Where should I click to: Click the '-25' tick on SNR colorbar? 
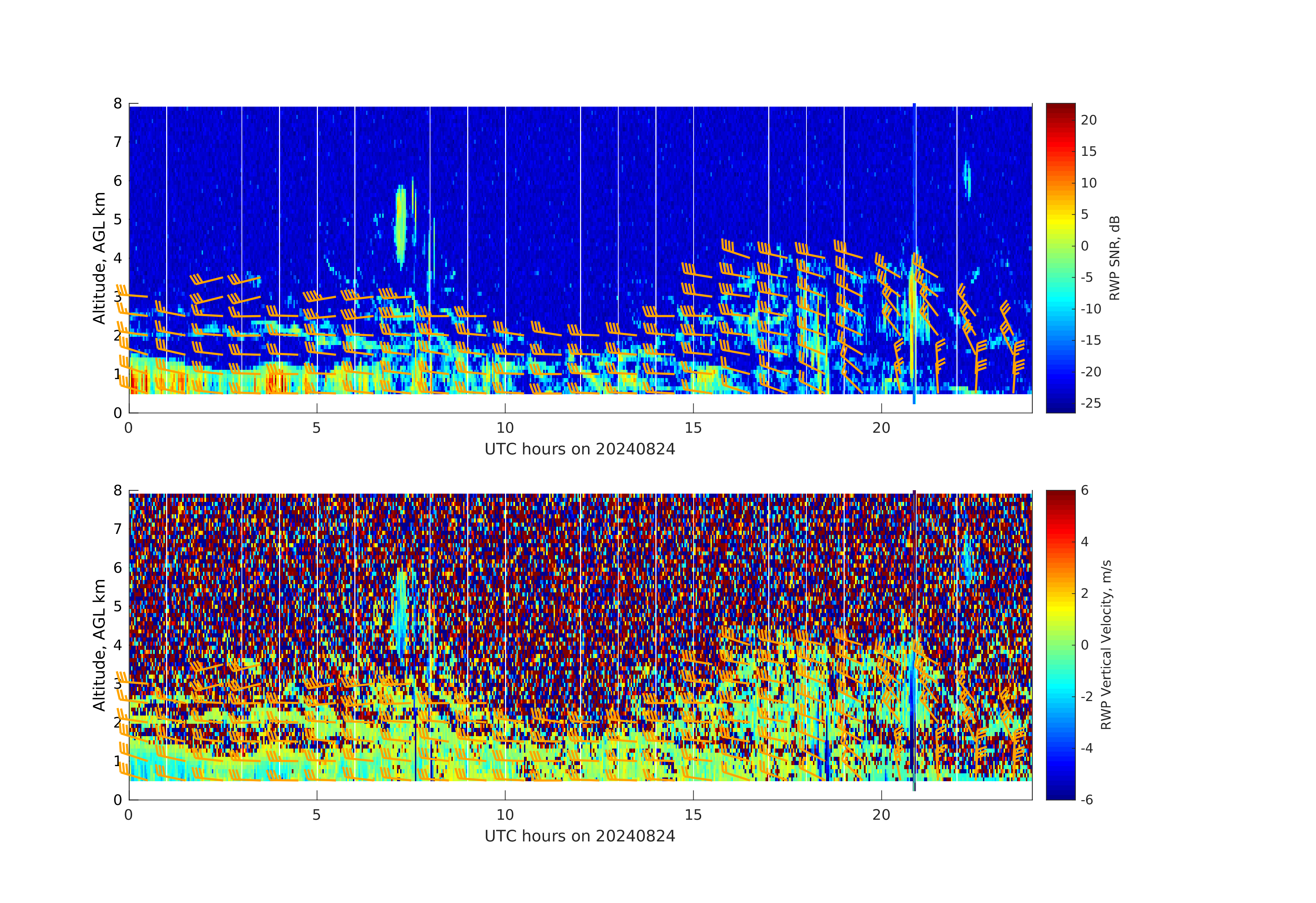pyautogui.click(x=1091, y=403)
